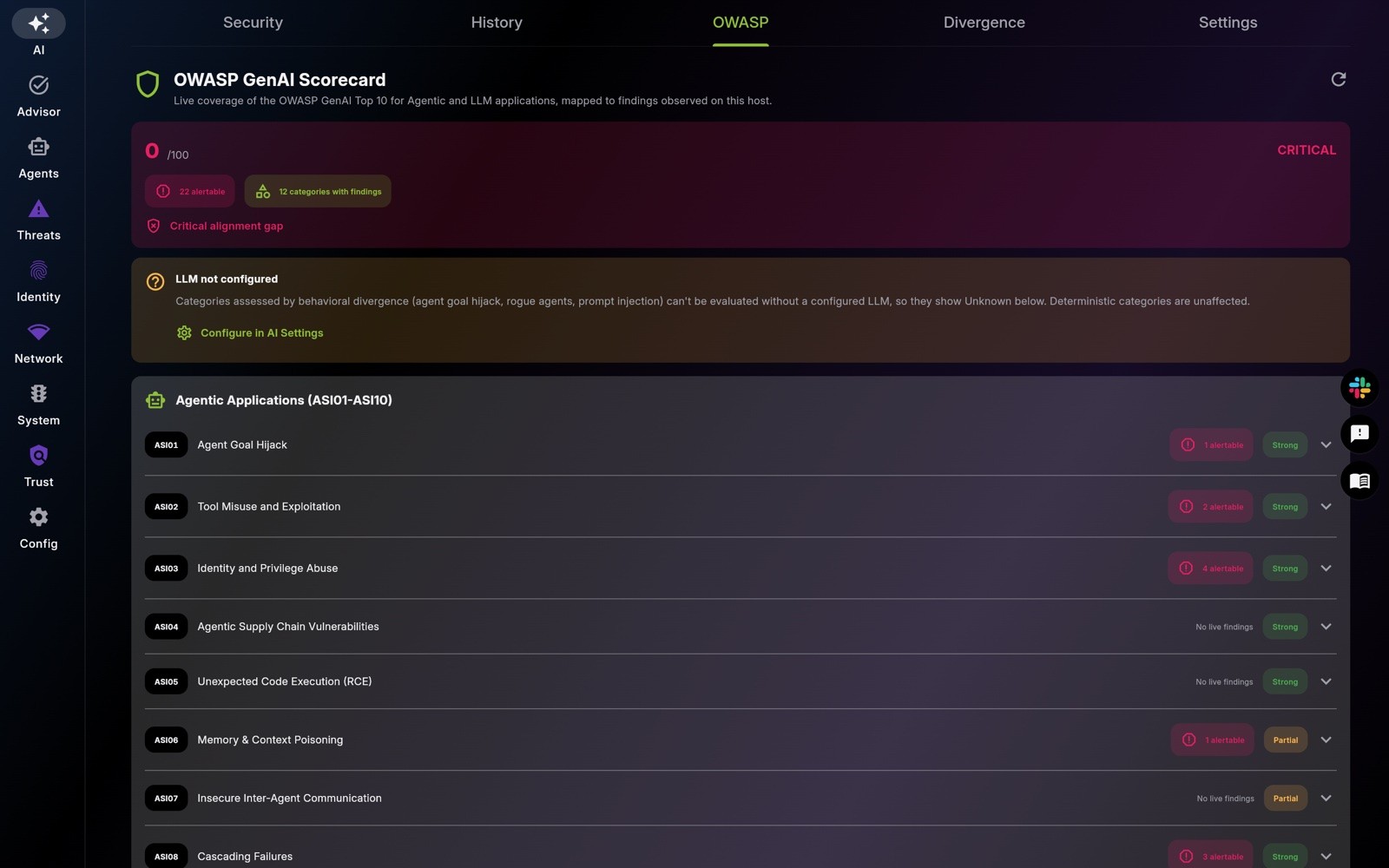The width and height of the screenshot is (1389, 868).
Task: Open the System icon in sidebar
Action: point(38,393)
